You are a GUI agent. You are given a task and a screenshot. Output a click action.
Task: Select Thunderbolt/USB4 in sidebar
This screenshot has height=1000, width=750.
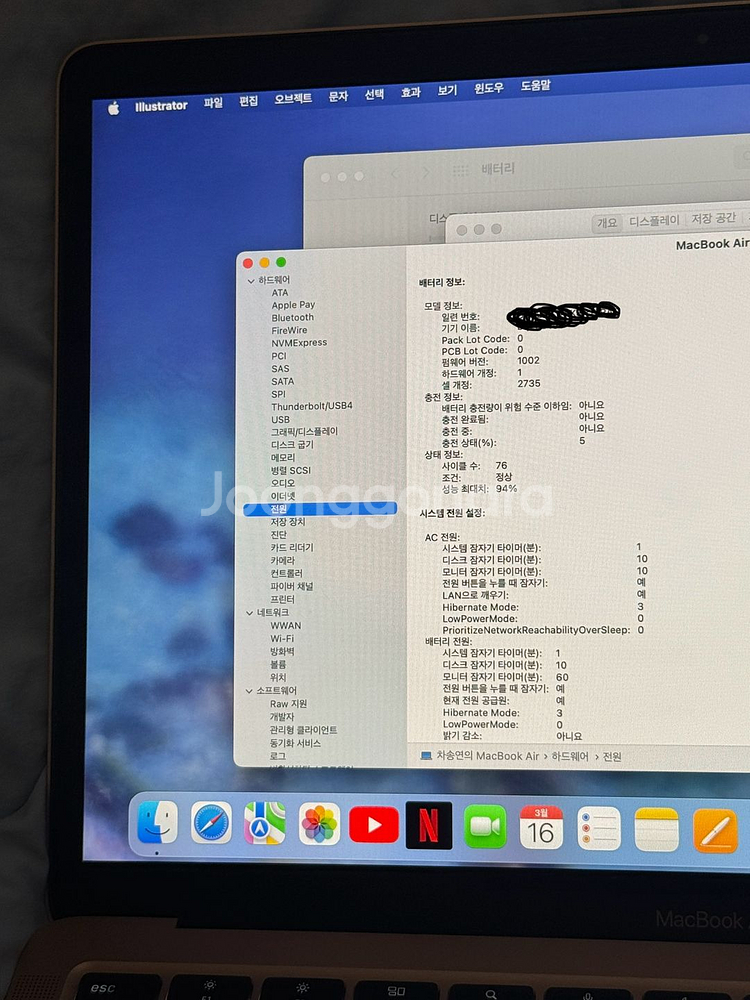click(x=311, y=406)
